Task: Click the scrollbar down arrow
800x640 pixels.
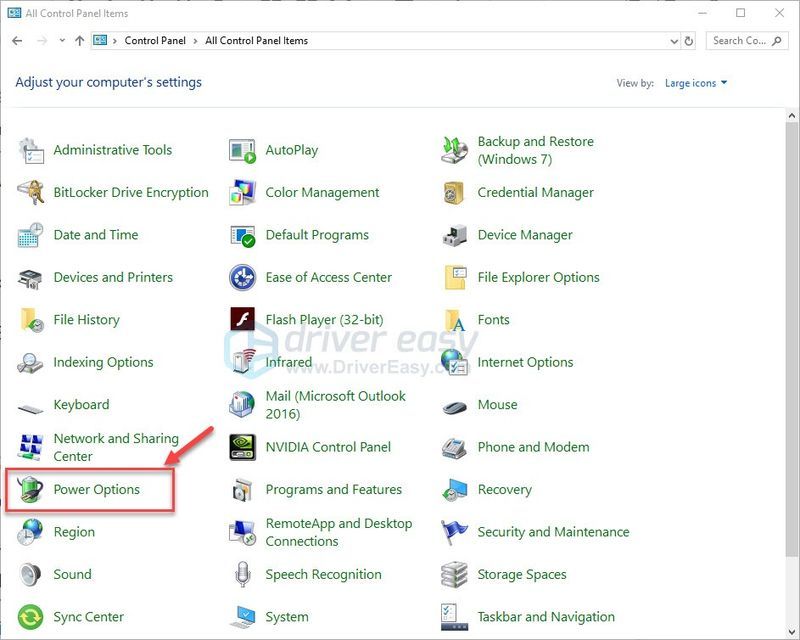Action: (x=791, y=632)
